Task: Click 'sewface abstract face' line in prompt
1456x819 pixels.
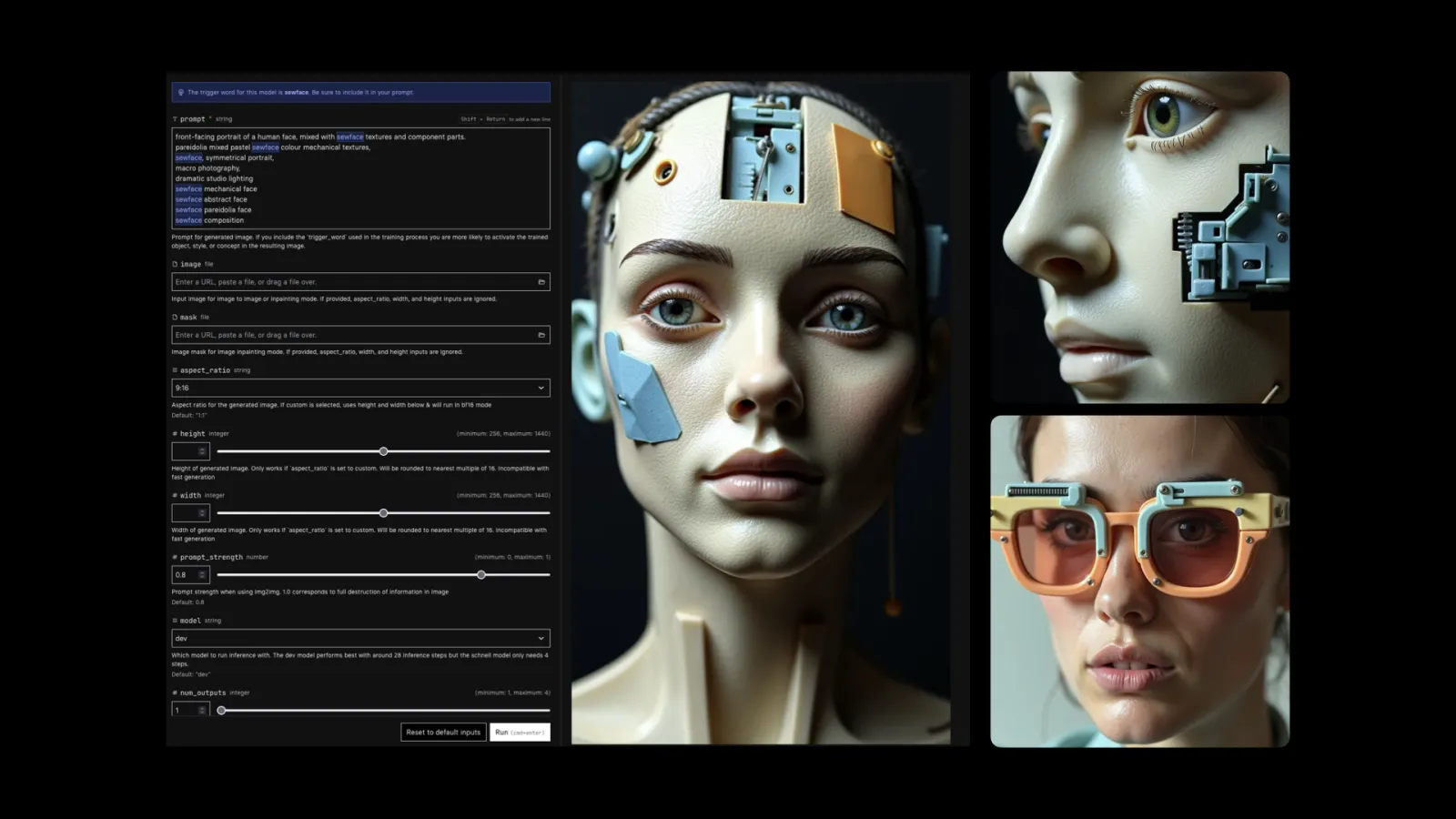Action: pos(211,199)
